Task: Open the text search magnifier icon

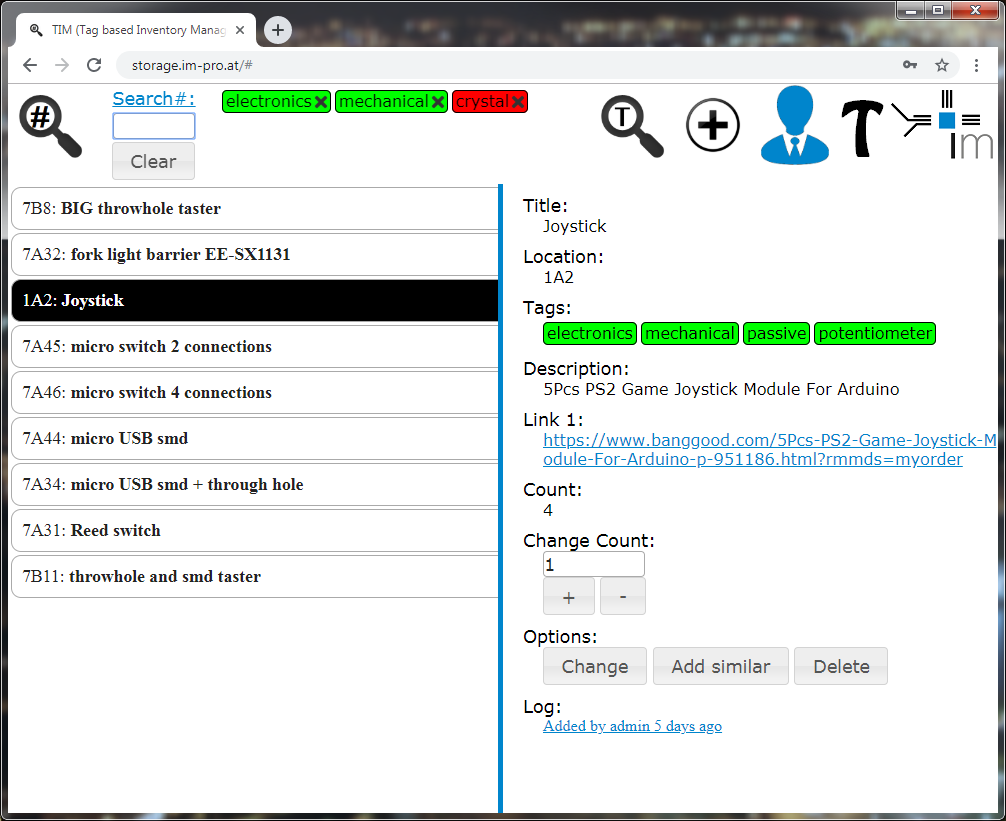Action: tap(632, 126)
